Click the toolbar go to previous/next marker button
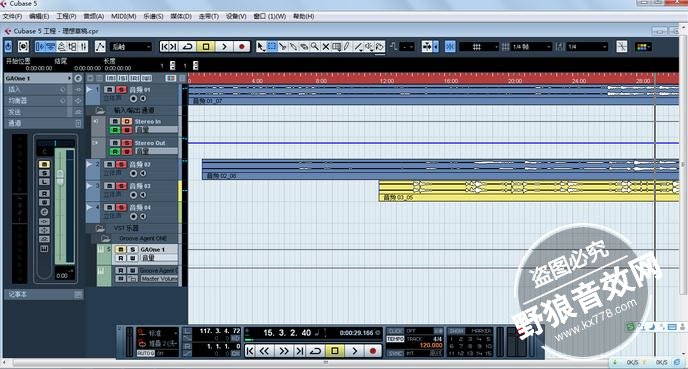 (169, 47)
